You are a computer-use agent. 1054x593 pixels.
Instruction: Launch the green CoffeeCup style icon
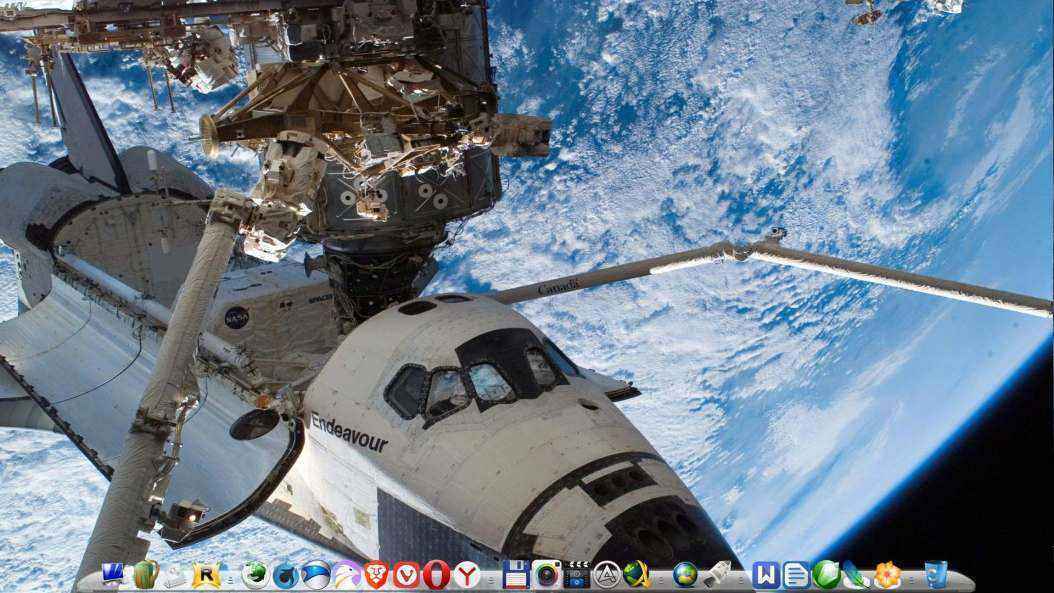[826, 576]
